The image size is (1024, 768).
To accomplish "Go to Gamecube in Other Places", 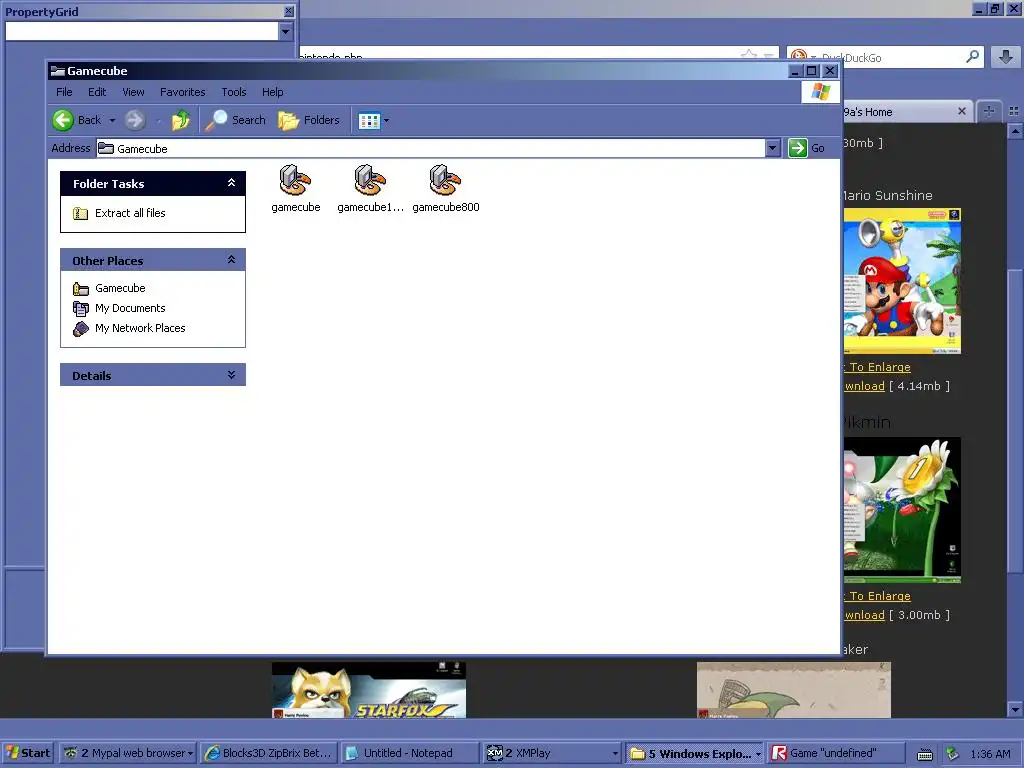I will pyautogui.click(x=120, y=288).
